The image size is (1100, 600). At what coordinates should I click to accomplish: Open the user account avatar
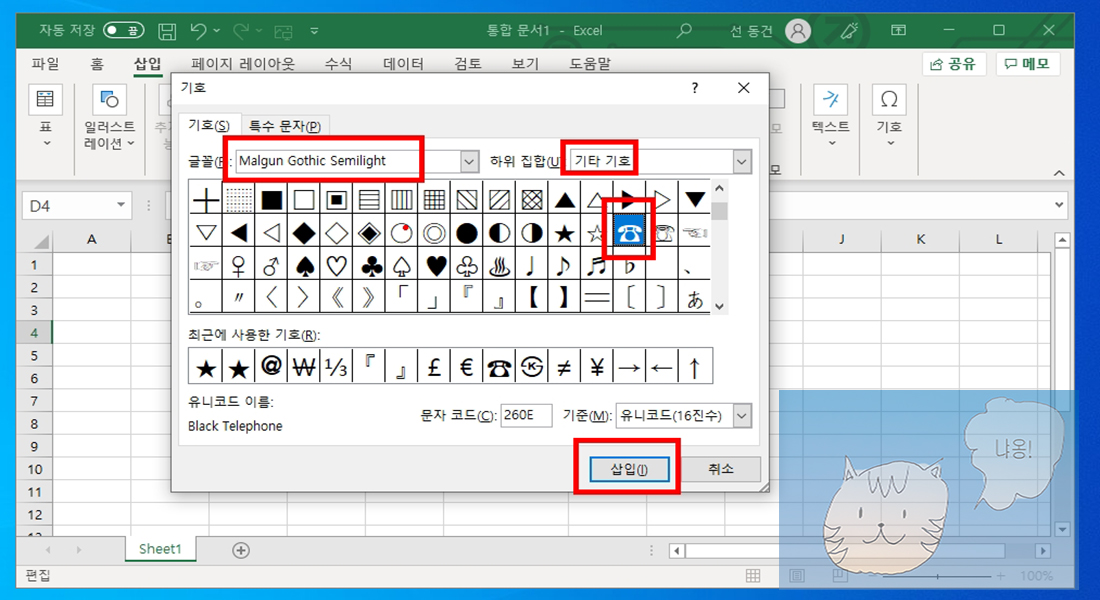click(798, 30)
